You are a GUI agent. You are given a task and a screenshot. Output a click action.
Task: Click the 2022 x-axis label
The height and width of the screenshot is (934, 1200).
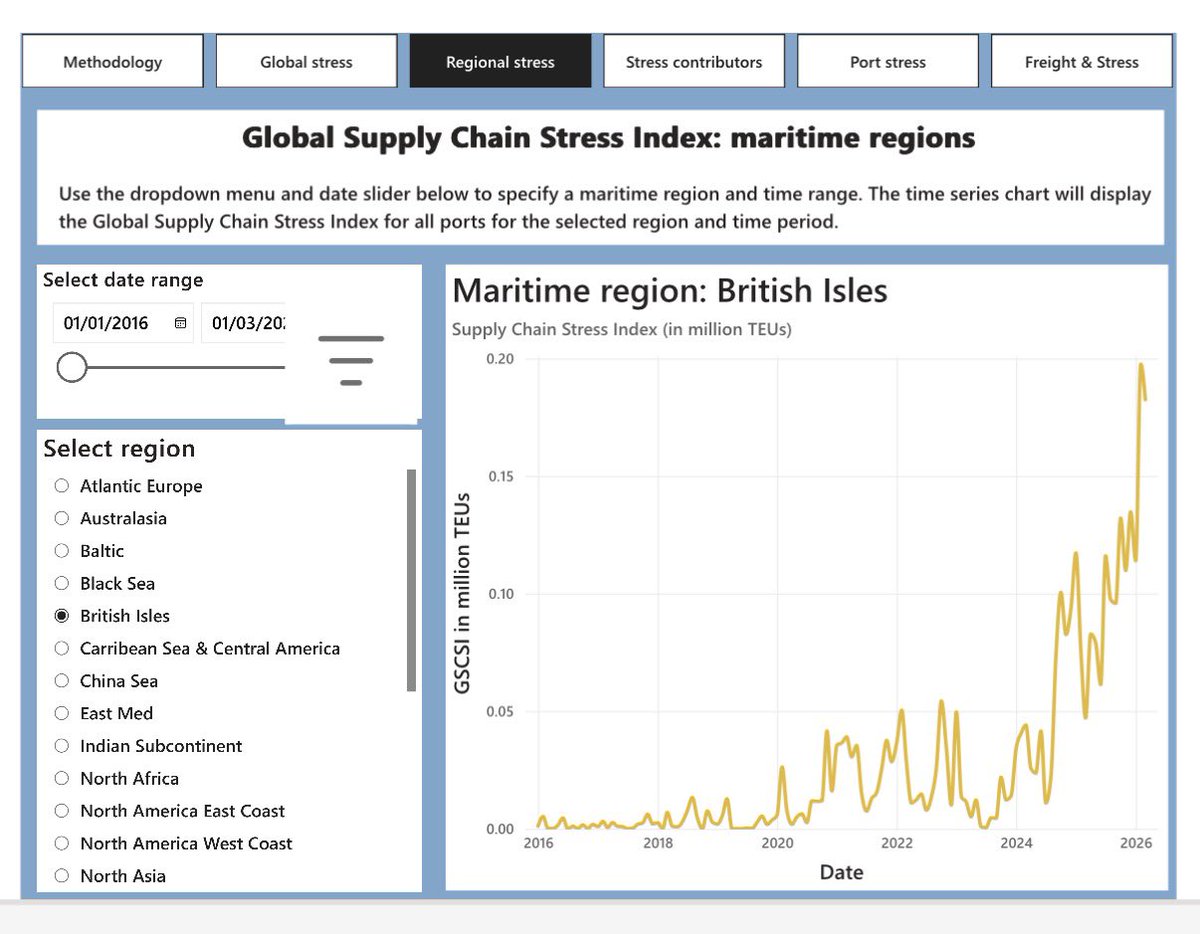click(897, 843)
